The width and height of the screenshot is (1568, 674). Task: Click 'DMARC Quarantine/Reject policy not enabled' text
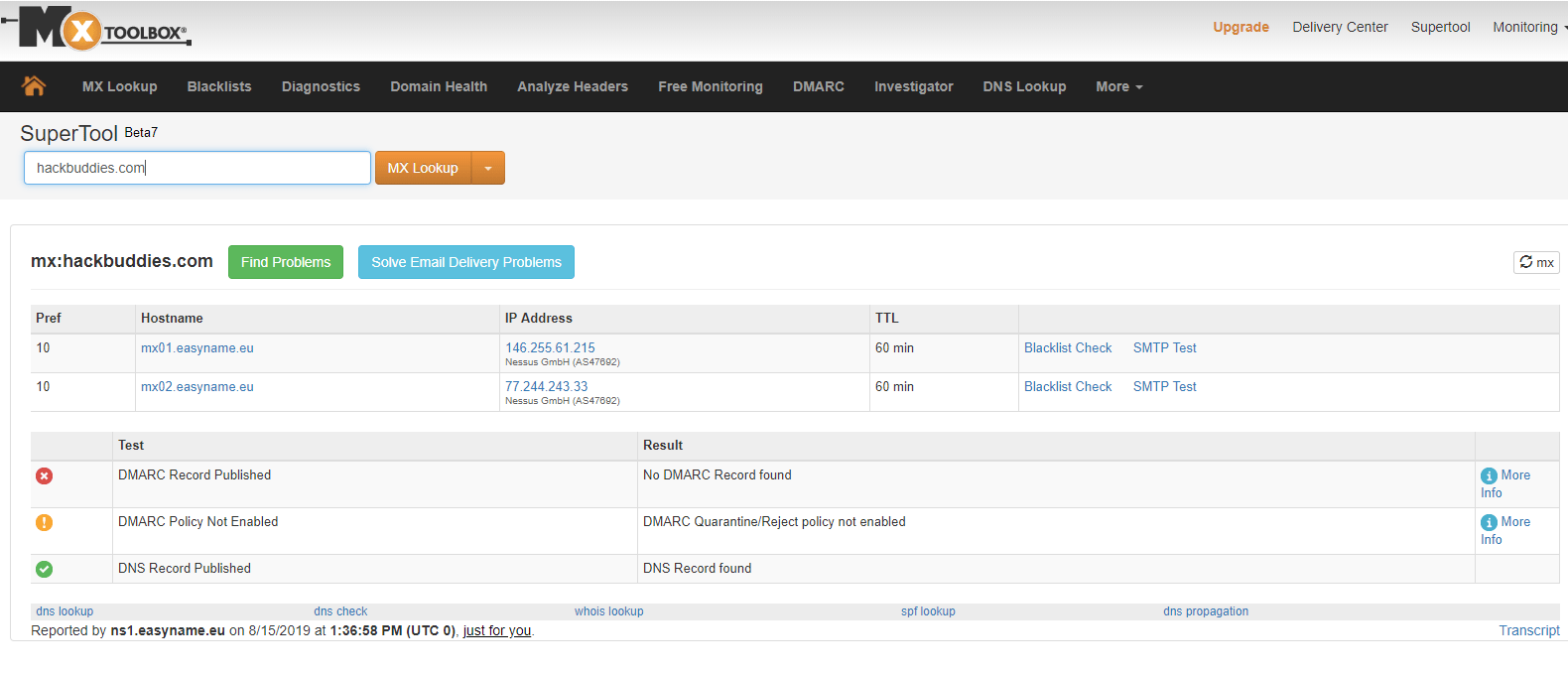774,522
